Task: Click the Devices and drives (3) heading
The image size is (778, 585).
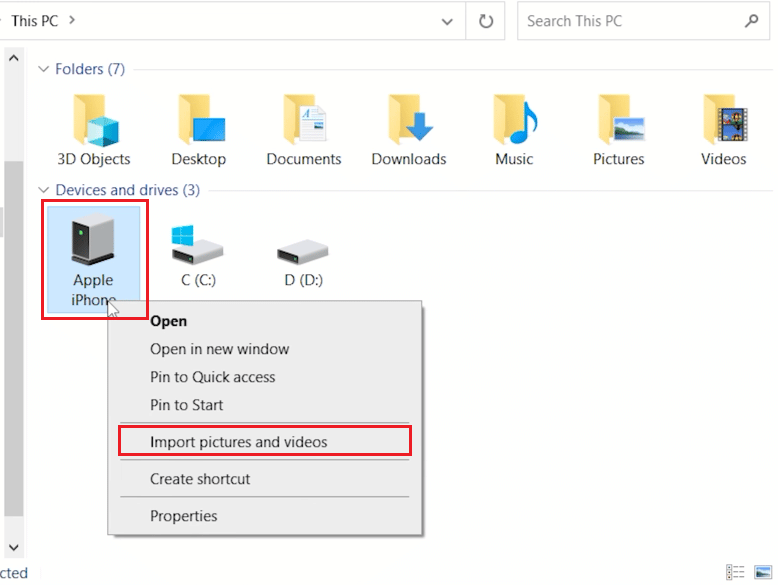Action: point(128,190)
